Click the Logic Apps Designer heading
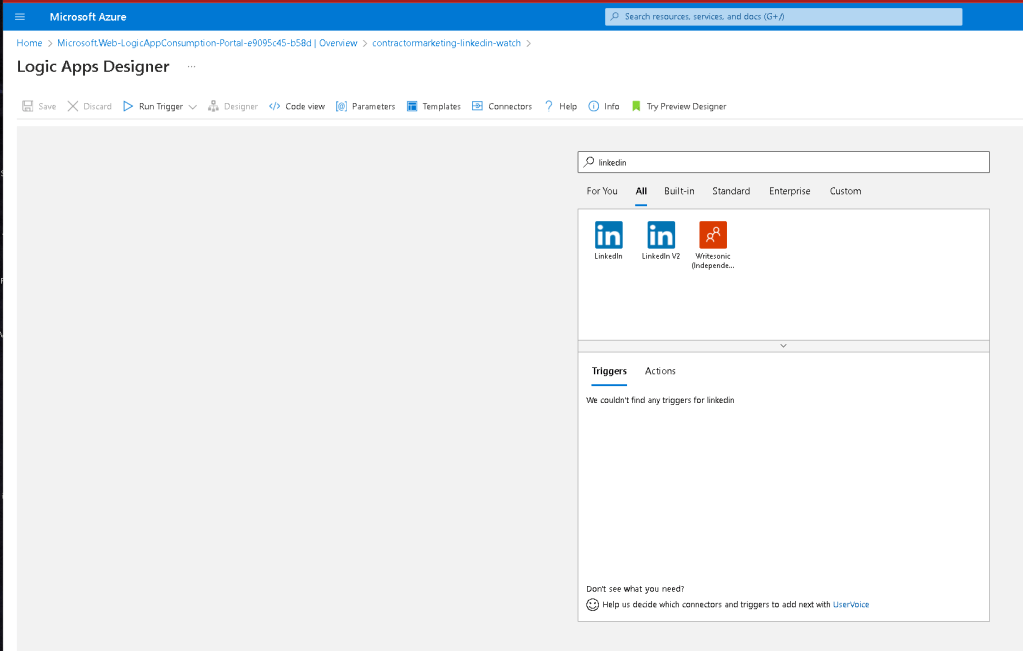Viewport: 1023px width, 651px height. click(93, 67)
